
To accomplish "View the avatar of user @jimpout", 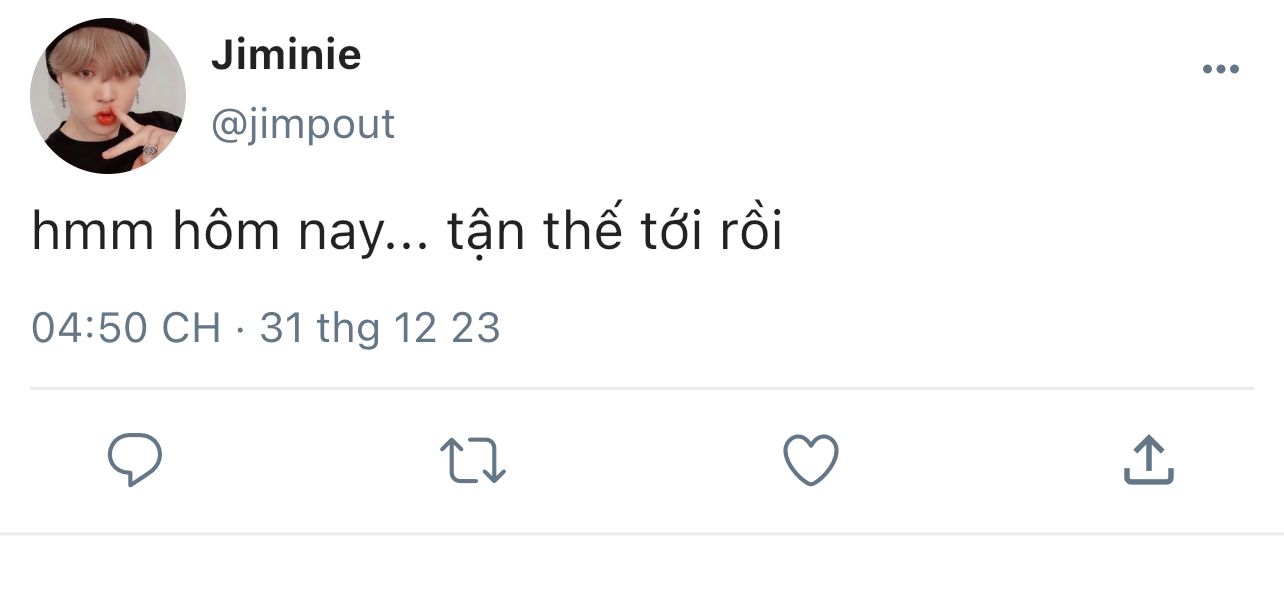I will pos(108,96).
